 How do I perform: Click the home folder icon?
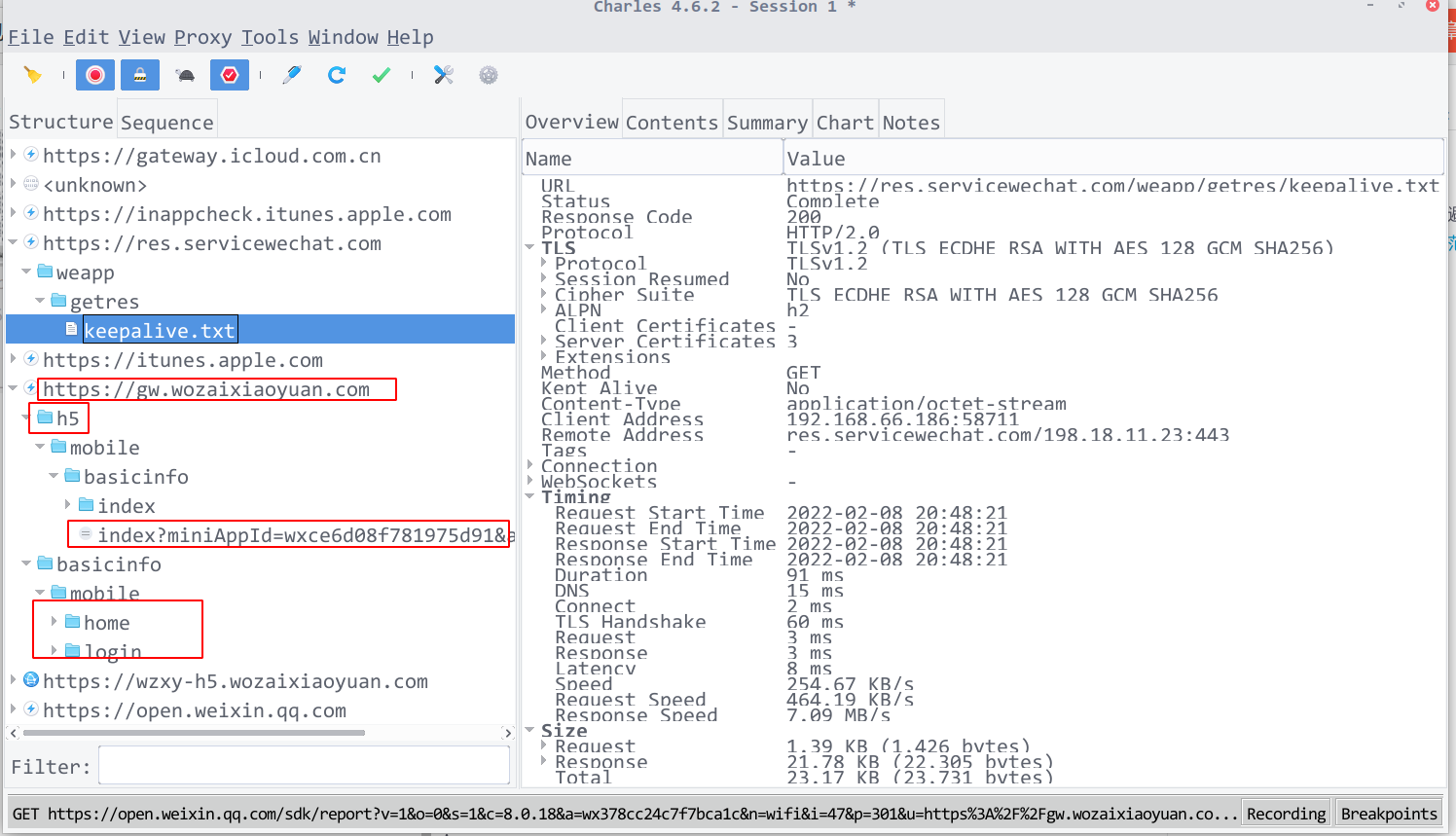click(72, 622)
